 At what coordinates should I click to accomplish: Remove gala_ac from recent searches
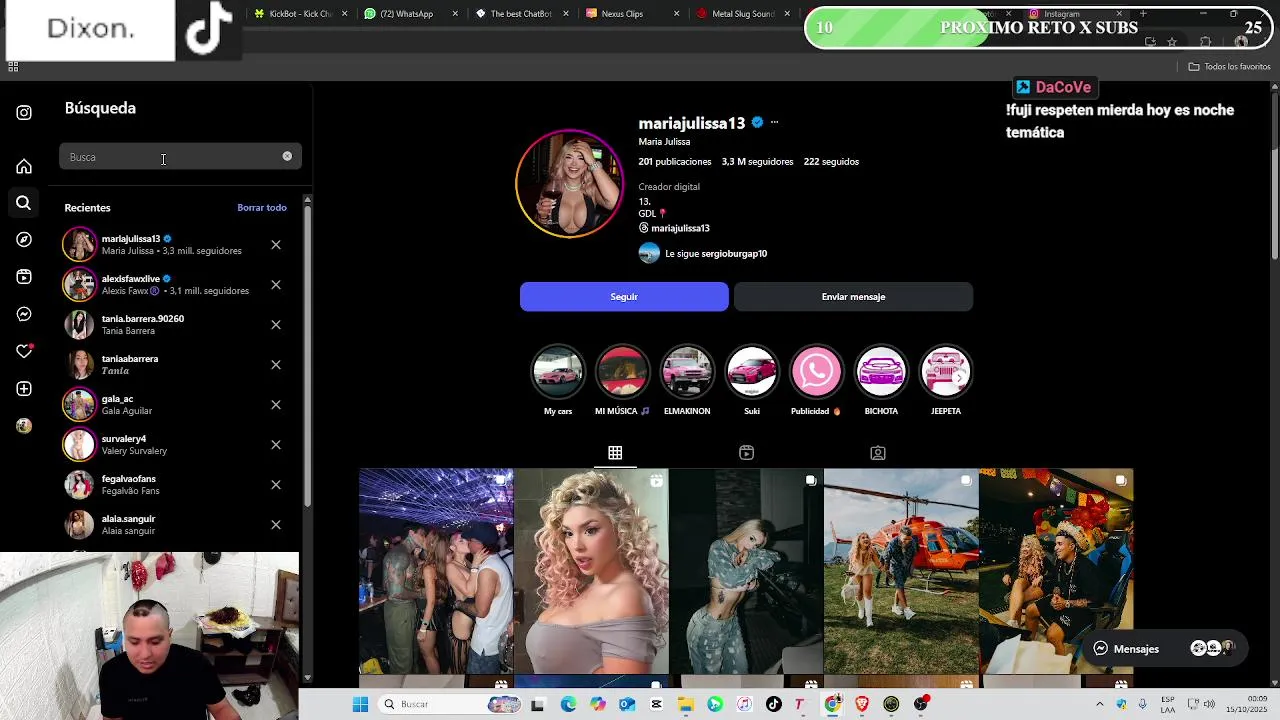[276, 405]
